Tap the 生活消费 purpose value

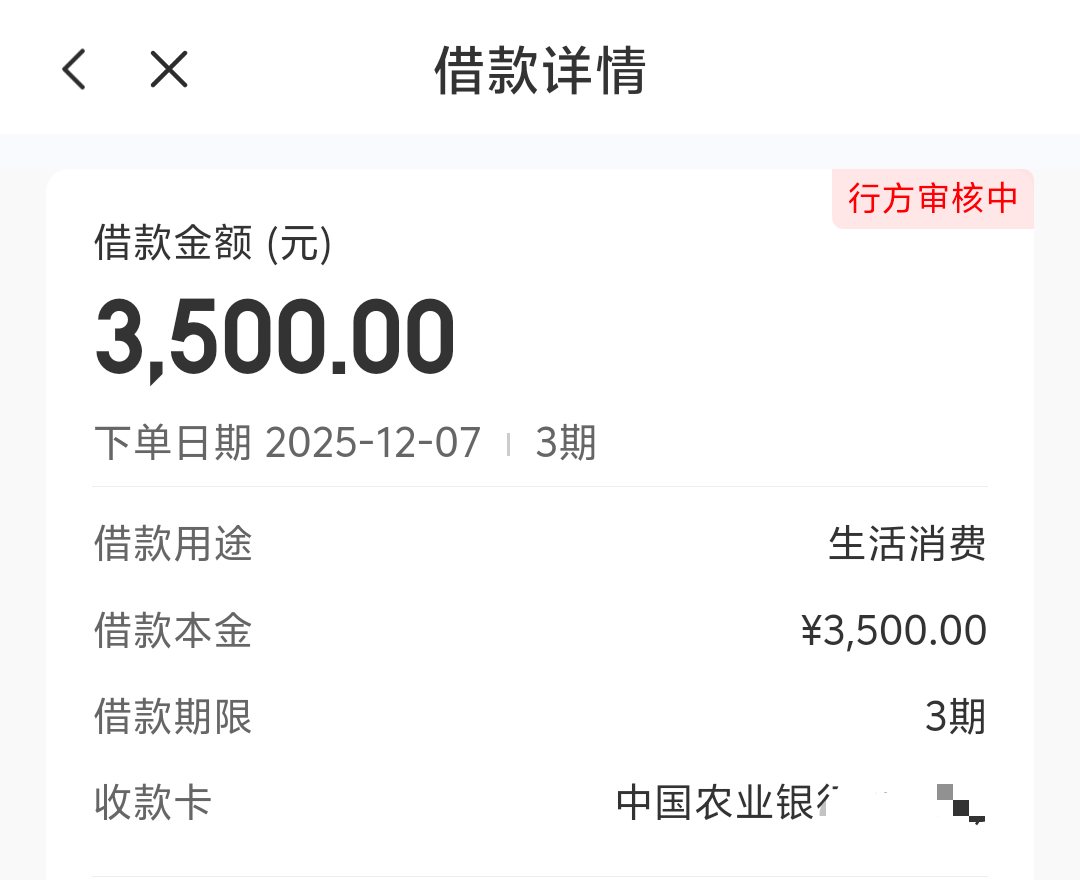pyautogui.click(x=907, y=545)
